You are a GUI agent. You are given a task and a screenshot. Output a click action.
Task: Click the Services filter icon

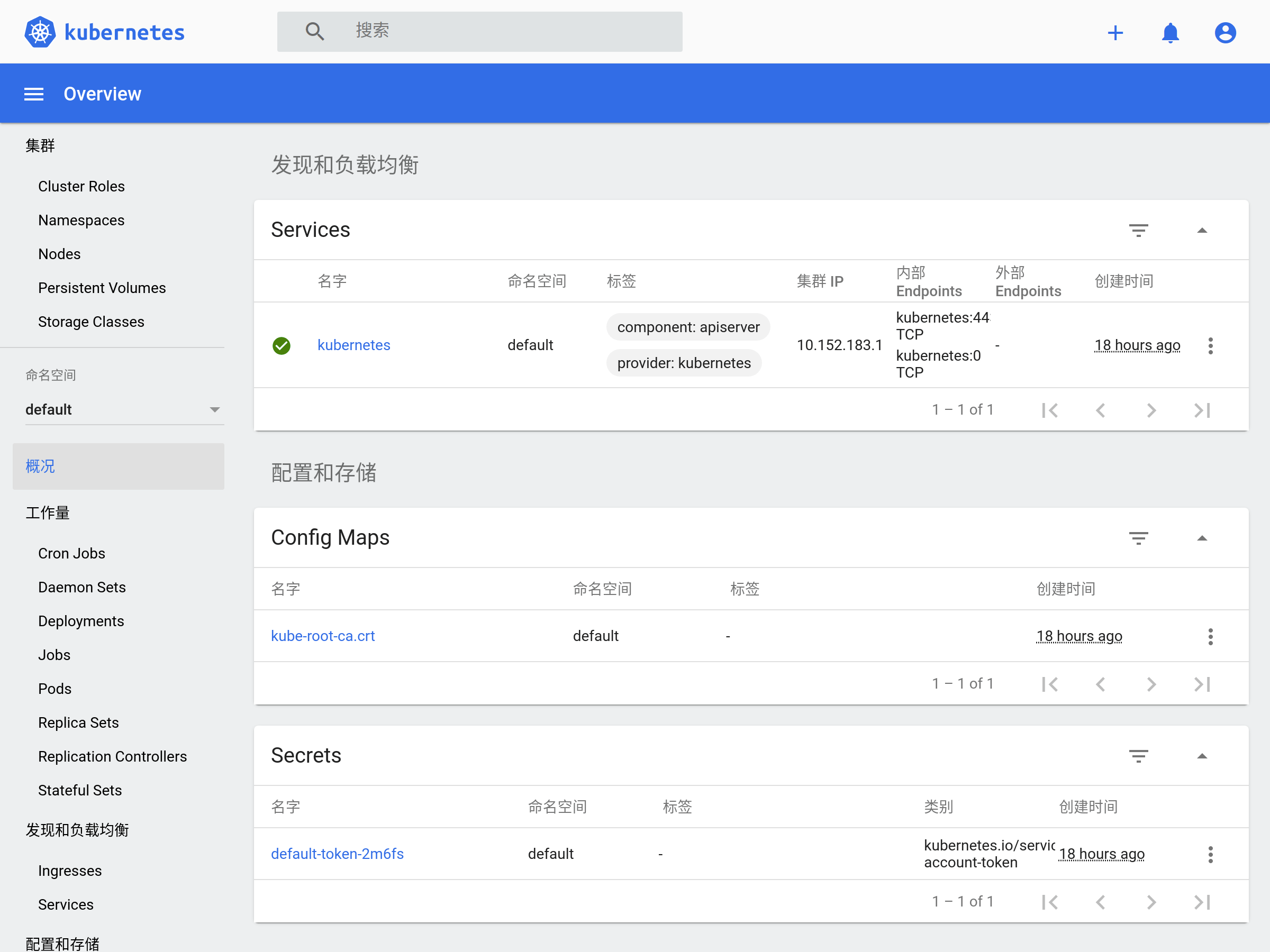(x=1138, y=230)
